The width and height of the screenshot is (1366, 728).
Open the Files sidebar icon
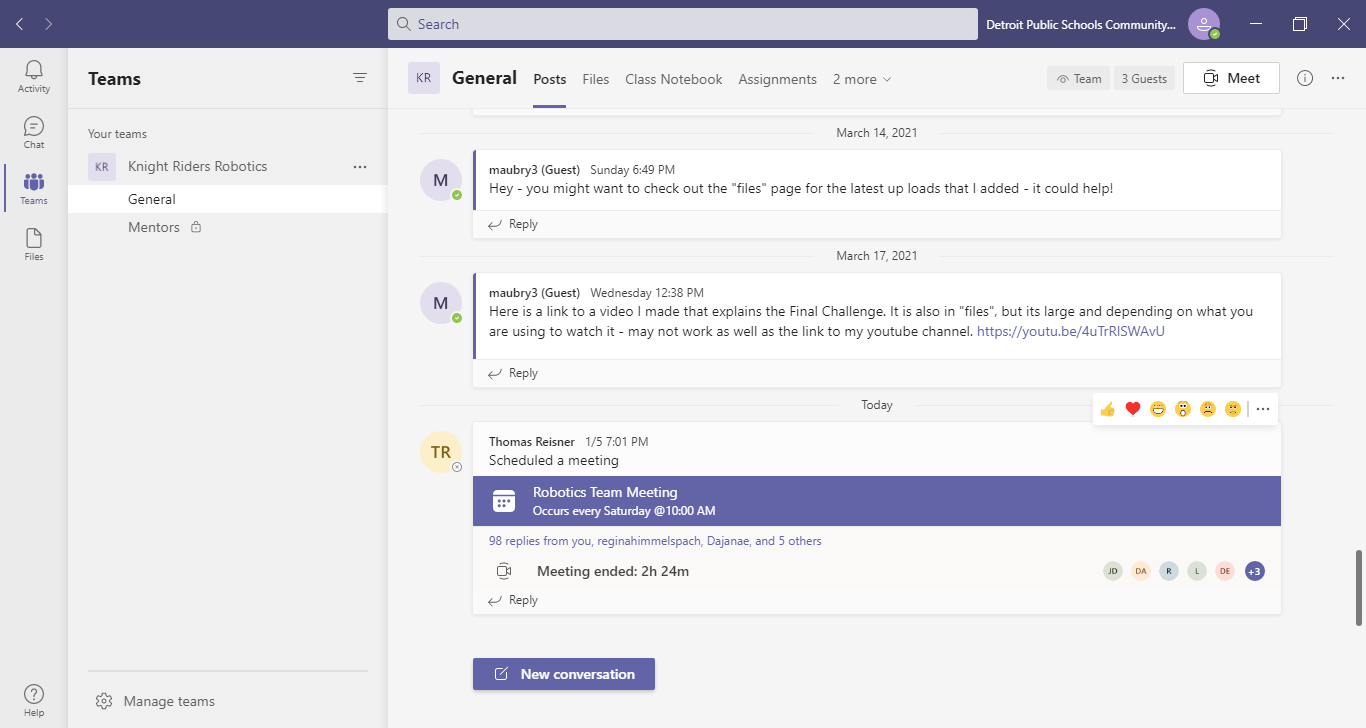tap(34, 244)
